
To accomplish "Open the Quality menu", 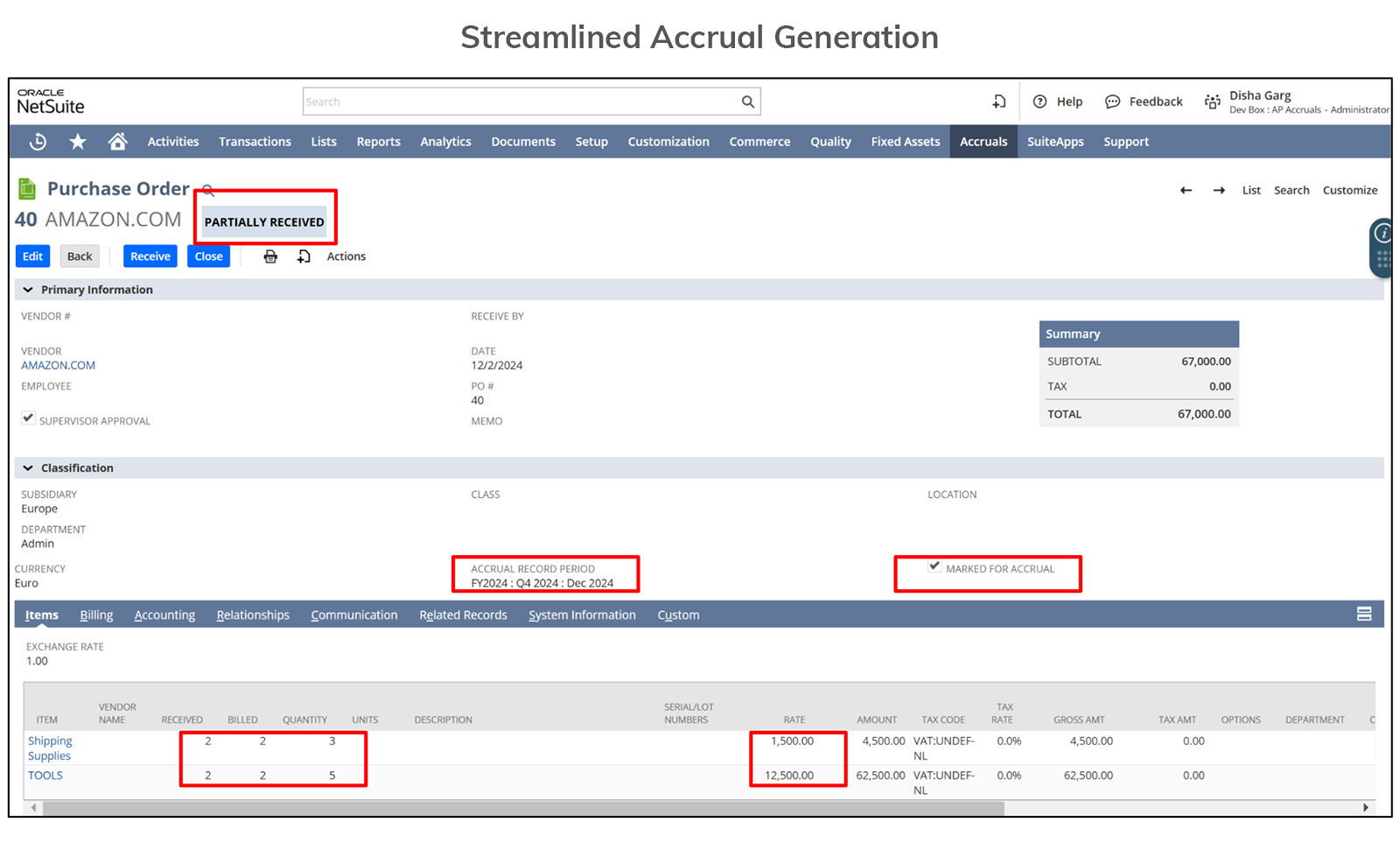I will click(x=830, y=142).
